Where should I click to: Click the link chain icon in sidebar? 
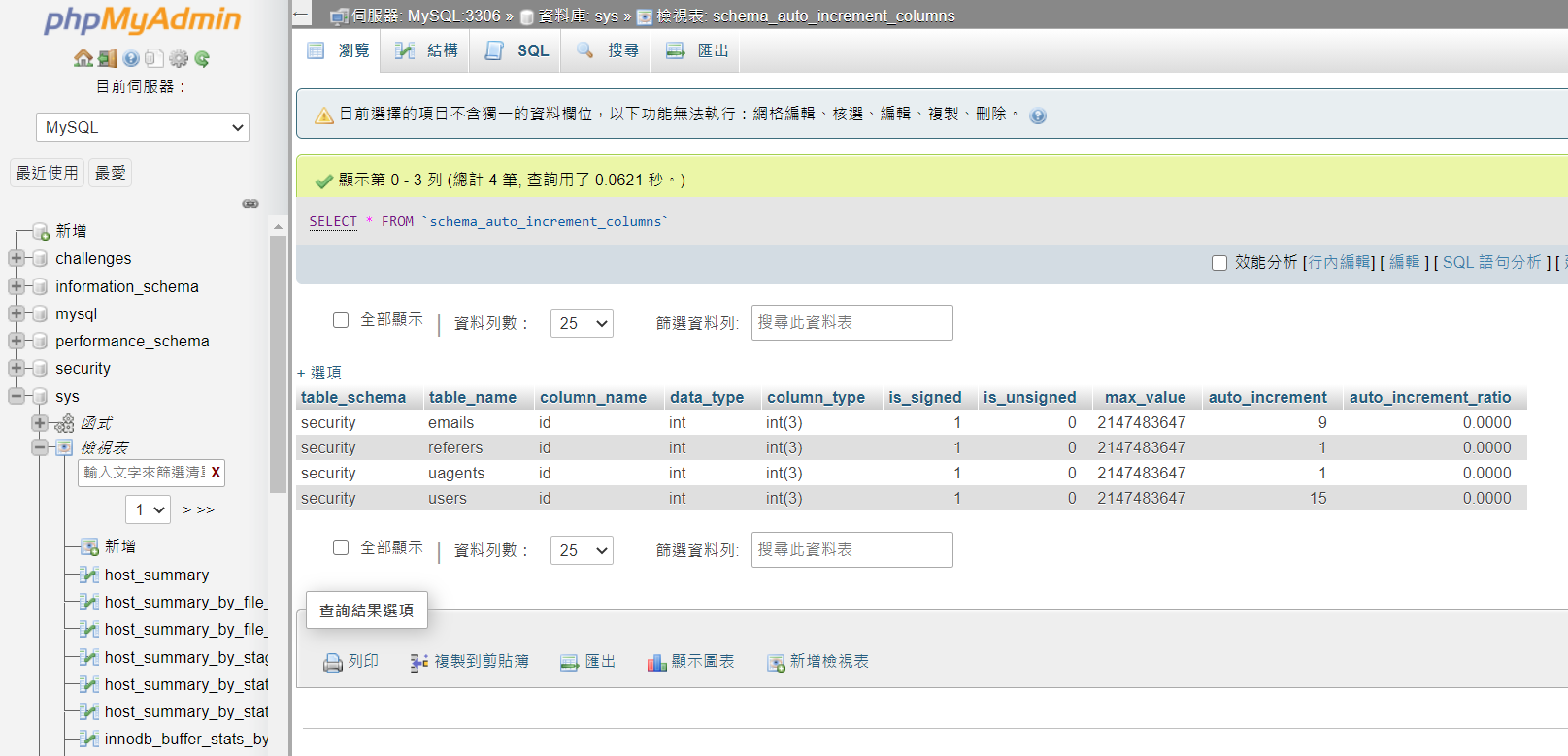250,204
